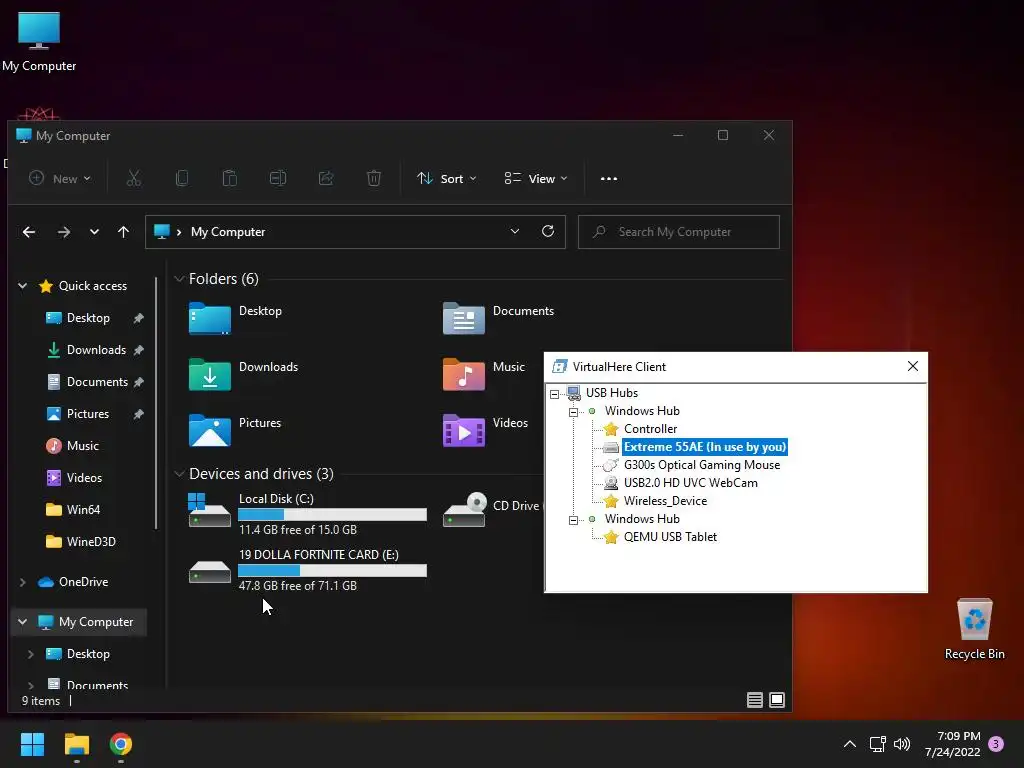Open the Recycle Bin desktop icon
This screenshot has width=1024, height=768.
[x=974, y=630]
